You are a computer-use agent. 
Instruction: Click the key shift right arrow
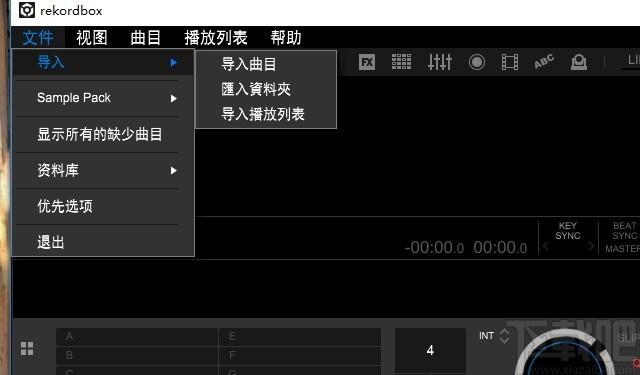pyautogui.click(x=591, y=246)
